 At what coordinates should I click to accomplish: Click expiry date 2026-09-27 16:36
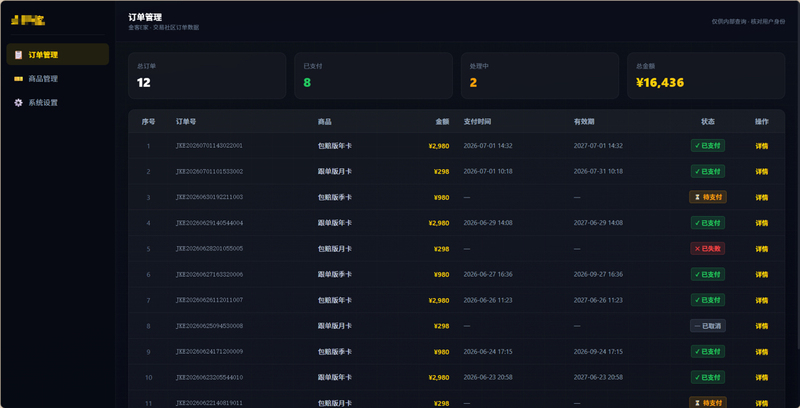pos(598,274)
